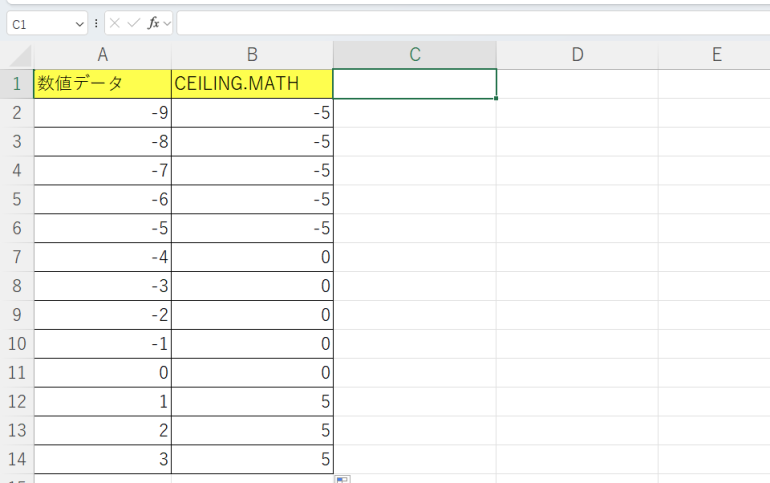
Task: Click into the formula bar input area
Action: pyautogui.click(x=470, y=22)
